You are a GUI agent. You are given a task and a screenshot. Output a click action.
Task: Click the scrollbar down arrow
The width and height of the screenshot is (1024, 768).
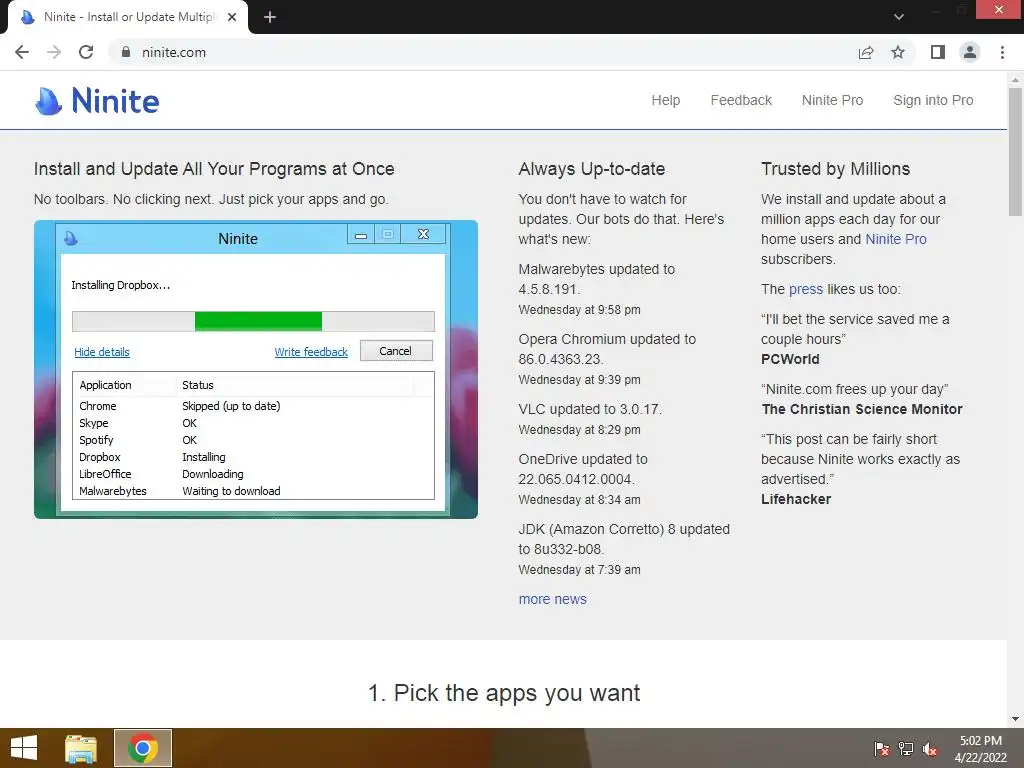1015,719
